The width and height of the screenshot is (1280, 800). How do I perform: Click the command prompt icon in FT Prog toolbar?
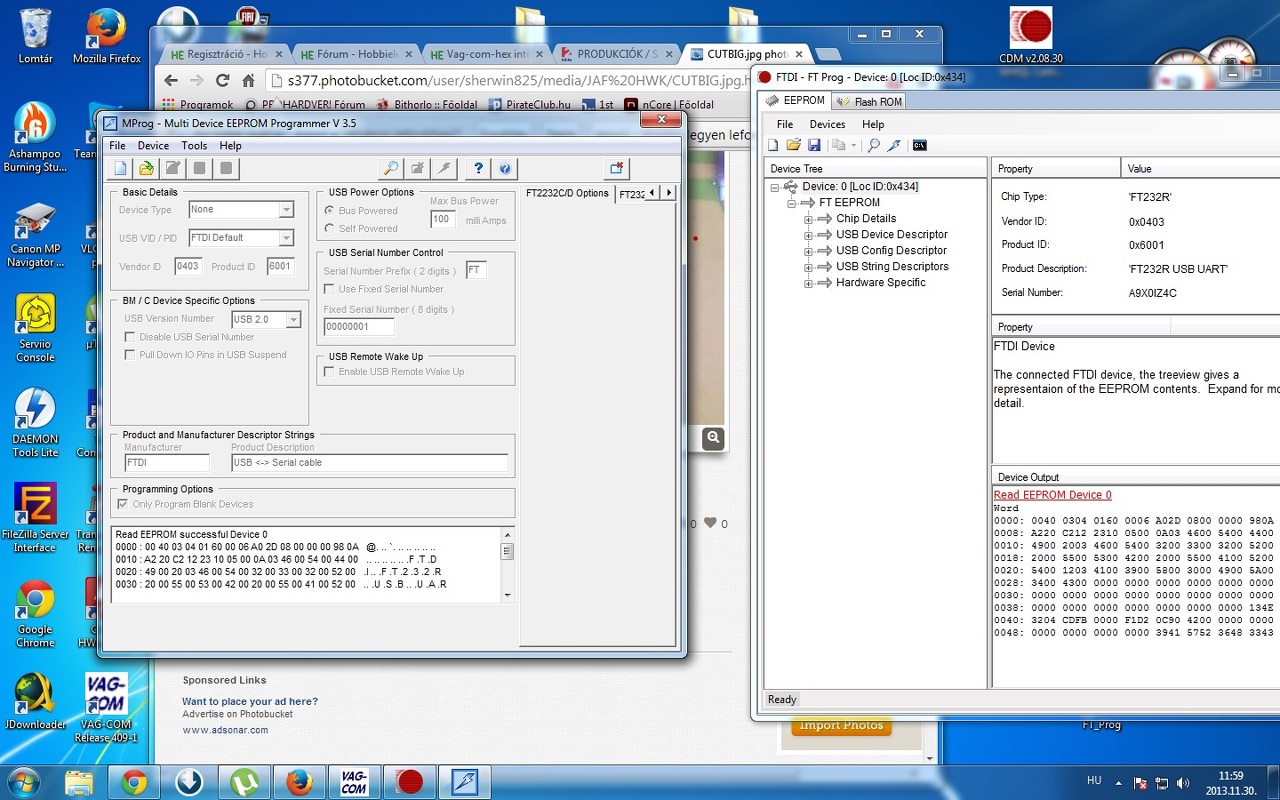(x=920, y=145)
